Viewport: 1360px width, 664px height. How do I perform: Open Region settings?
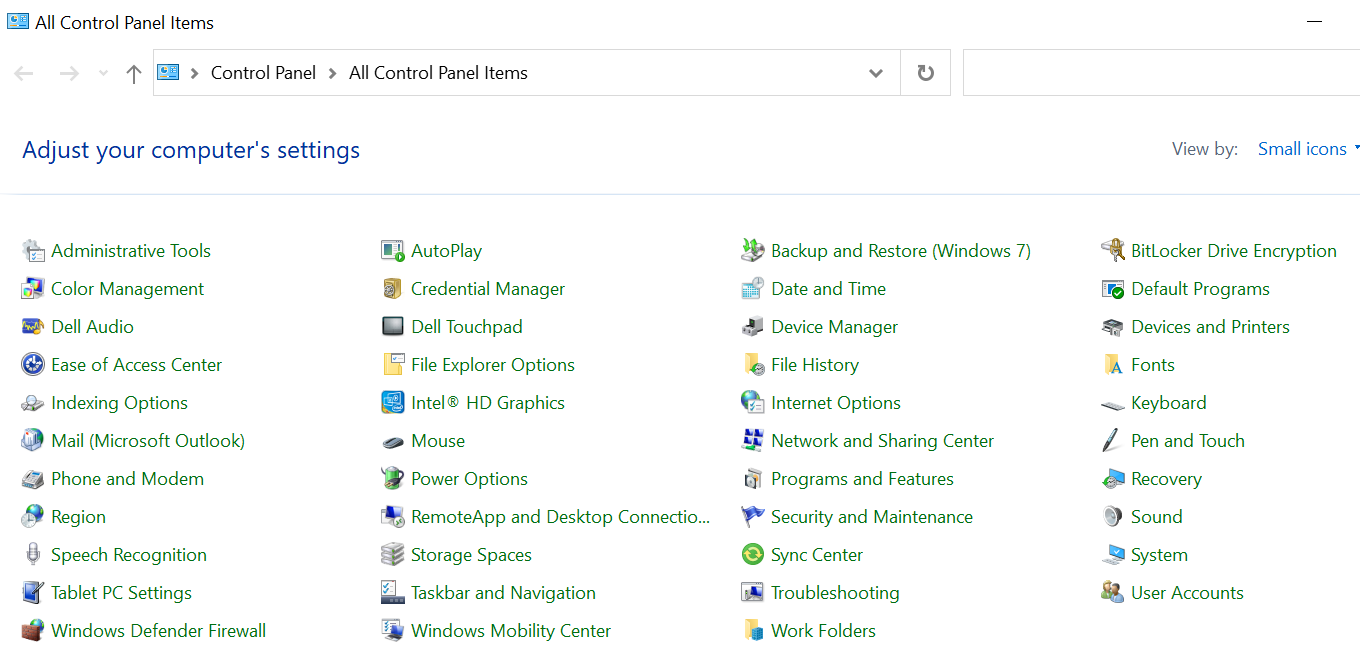point(78,517)
